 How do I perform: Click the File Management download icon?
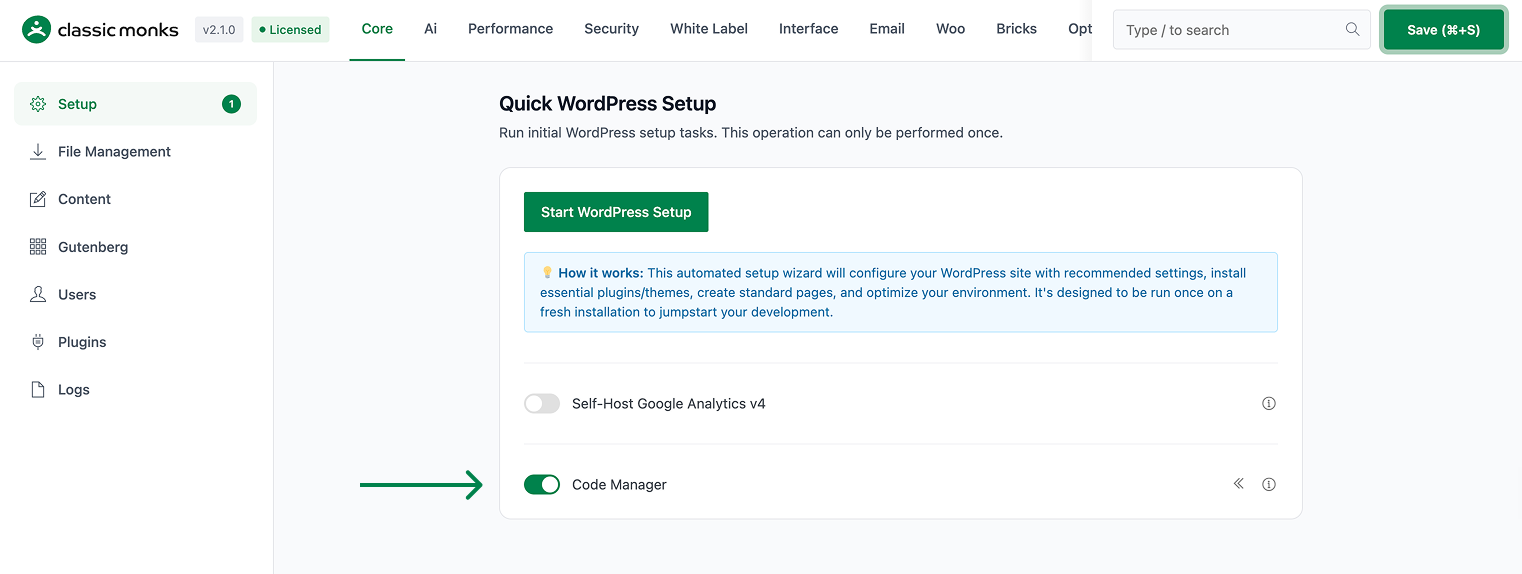click(x=38, y=152)
